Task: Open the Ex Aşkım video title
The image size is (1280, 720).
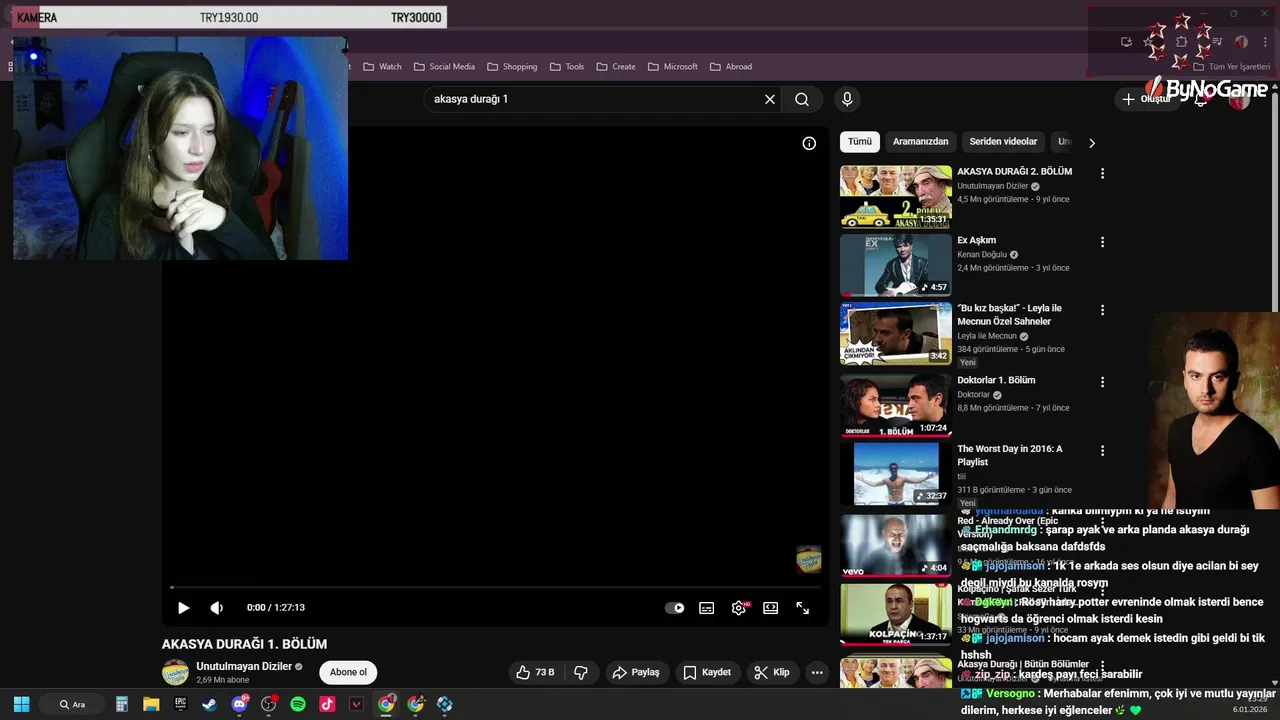Action: (976, 240)
